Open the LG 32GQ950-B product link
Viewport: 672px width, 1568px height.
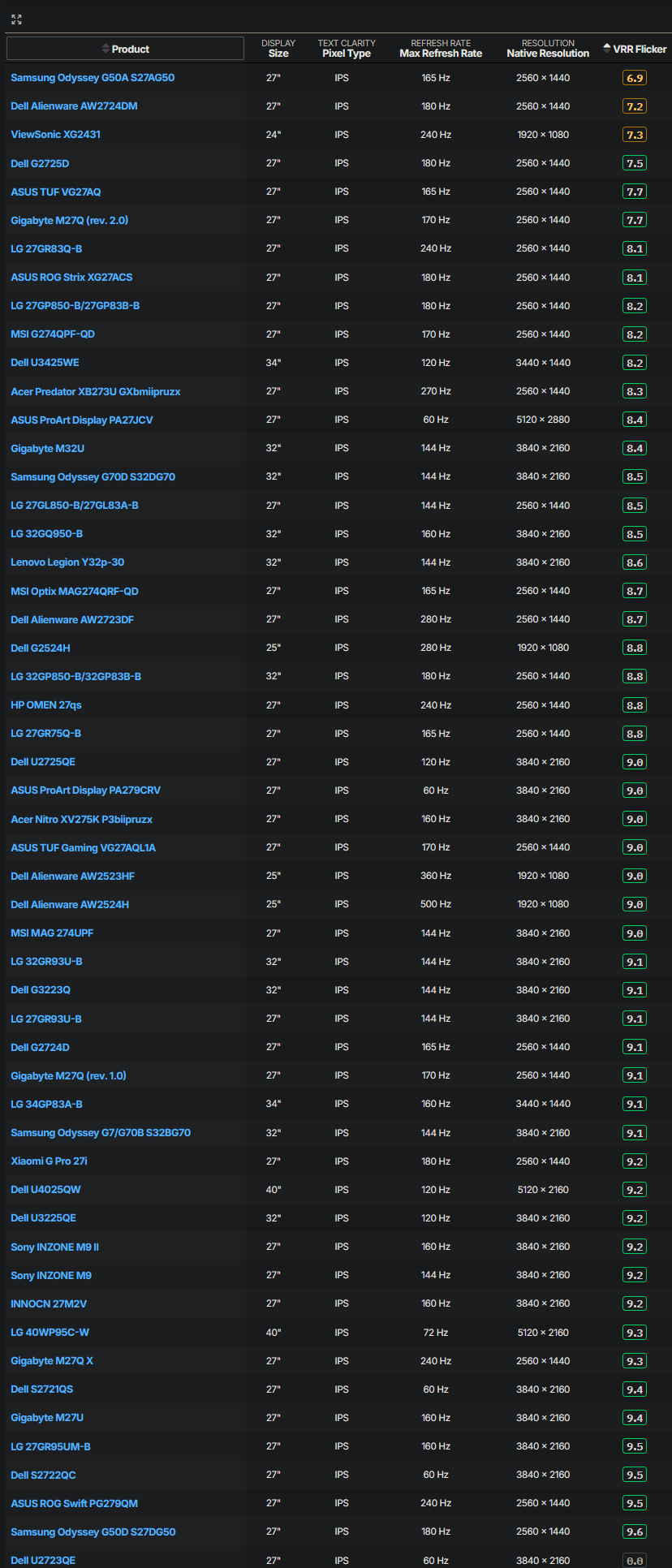point(46,534)
